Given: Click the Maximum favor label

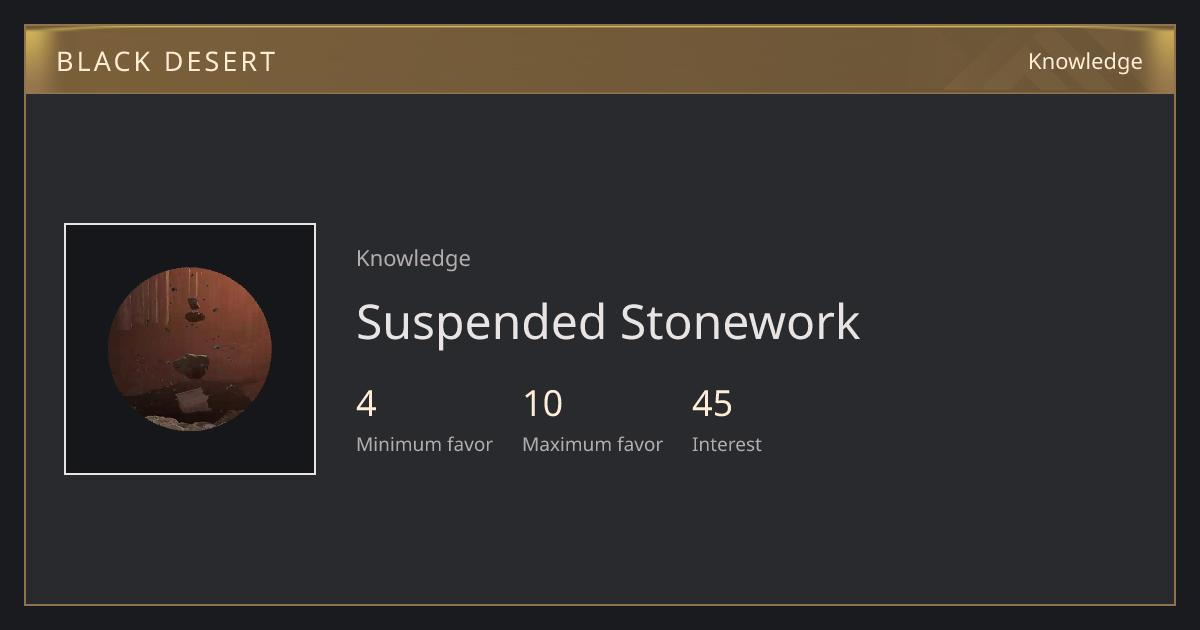Looking at the screenshot, I should (x=592, y=445).
